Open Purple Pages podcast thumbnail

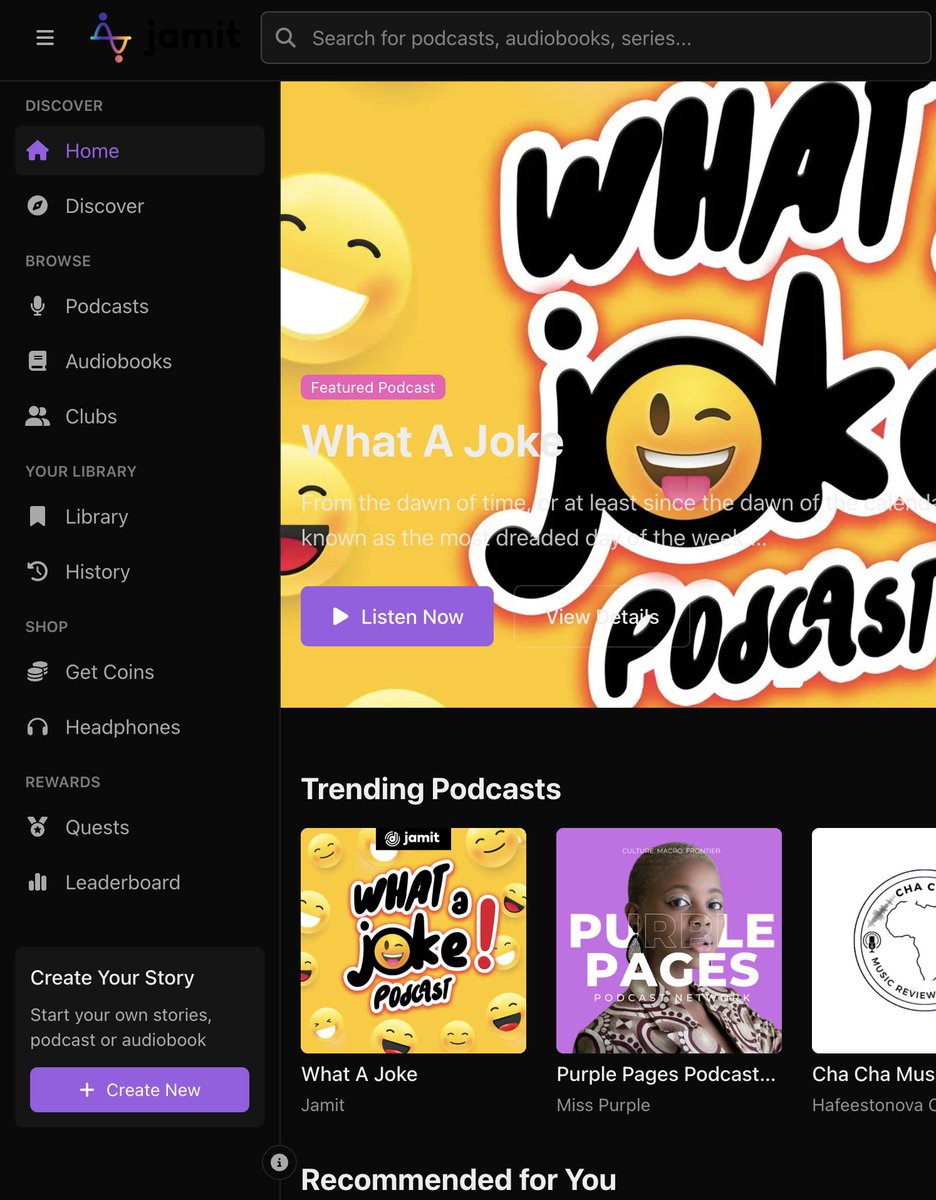tap(669, 940)
